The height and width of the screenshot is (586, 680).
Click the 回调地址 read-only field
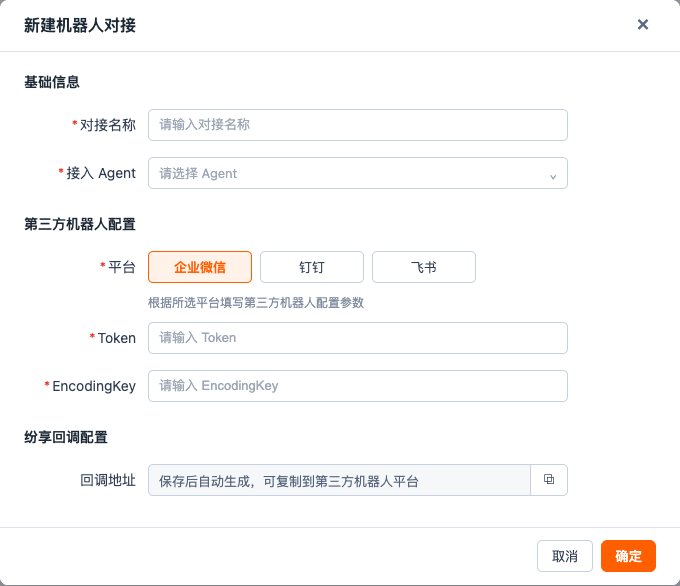(339, 480)
